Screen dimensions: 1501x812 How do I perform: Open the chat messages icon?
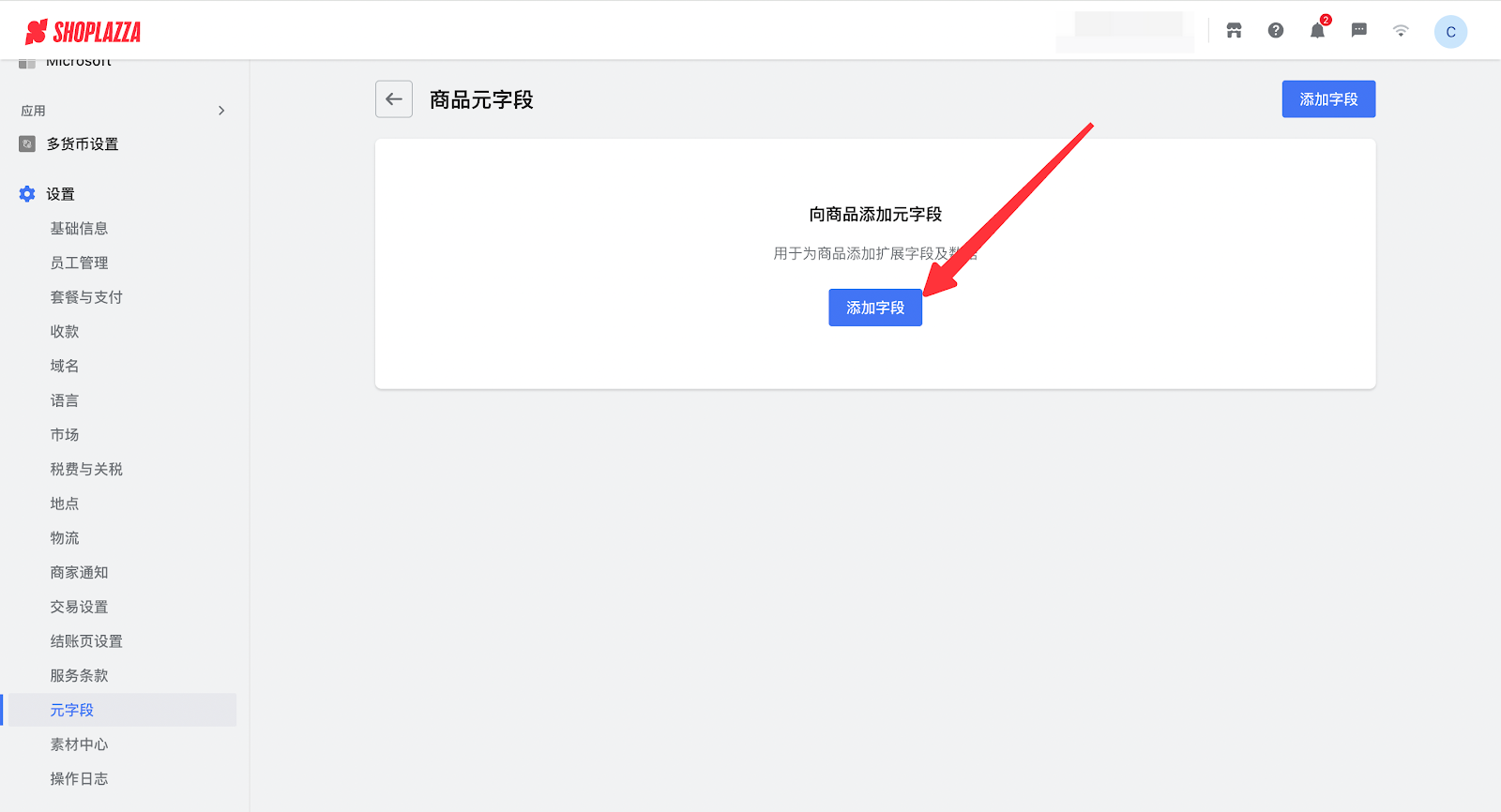[x=1358, y=31]
